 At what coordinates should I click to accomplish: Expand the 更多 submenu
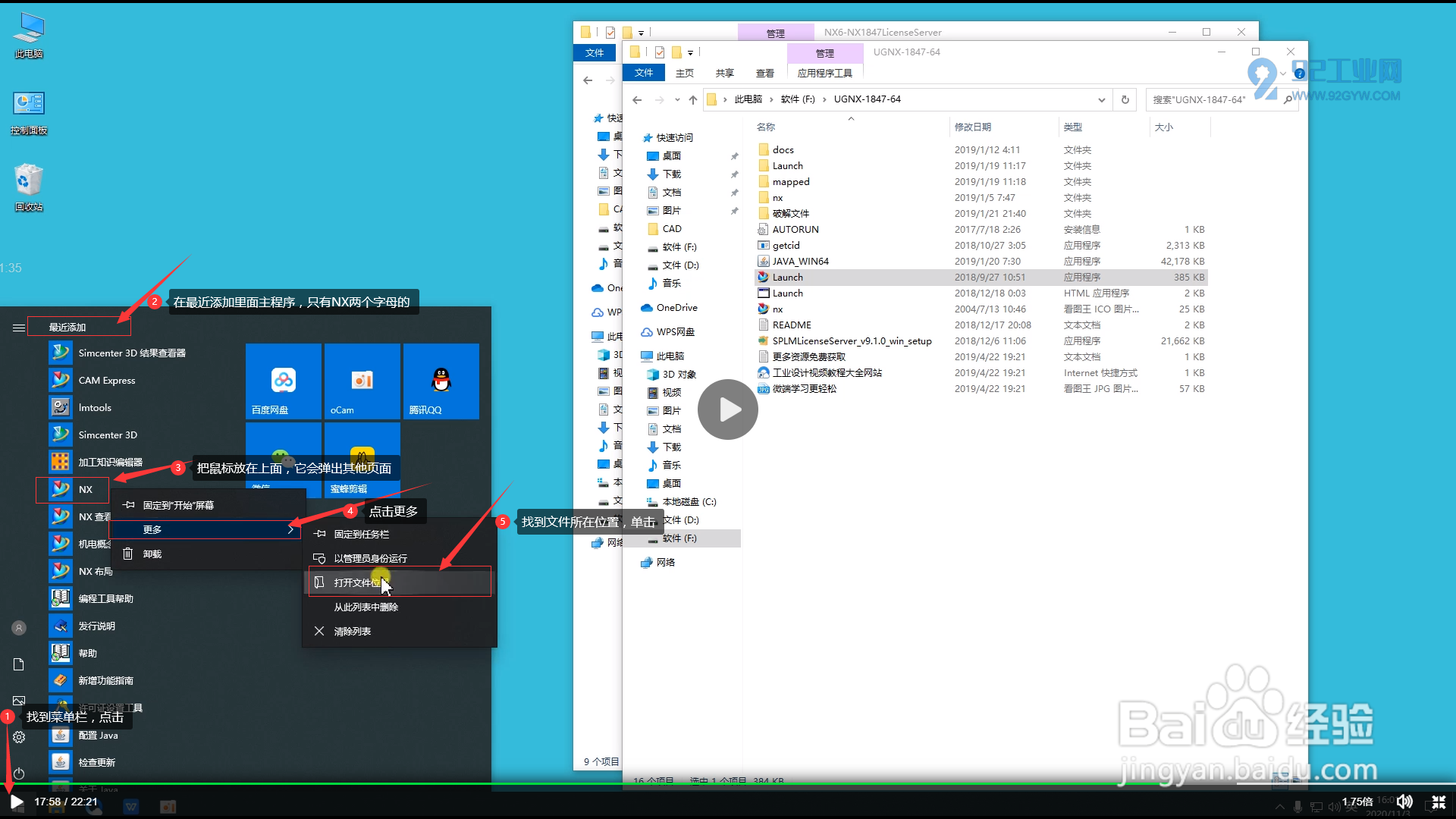pos(206,529)
